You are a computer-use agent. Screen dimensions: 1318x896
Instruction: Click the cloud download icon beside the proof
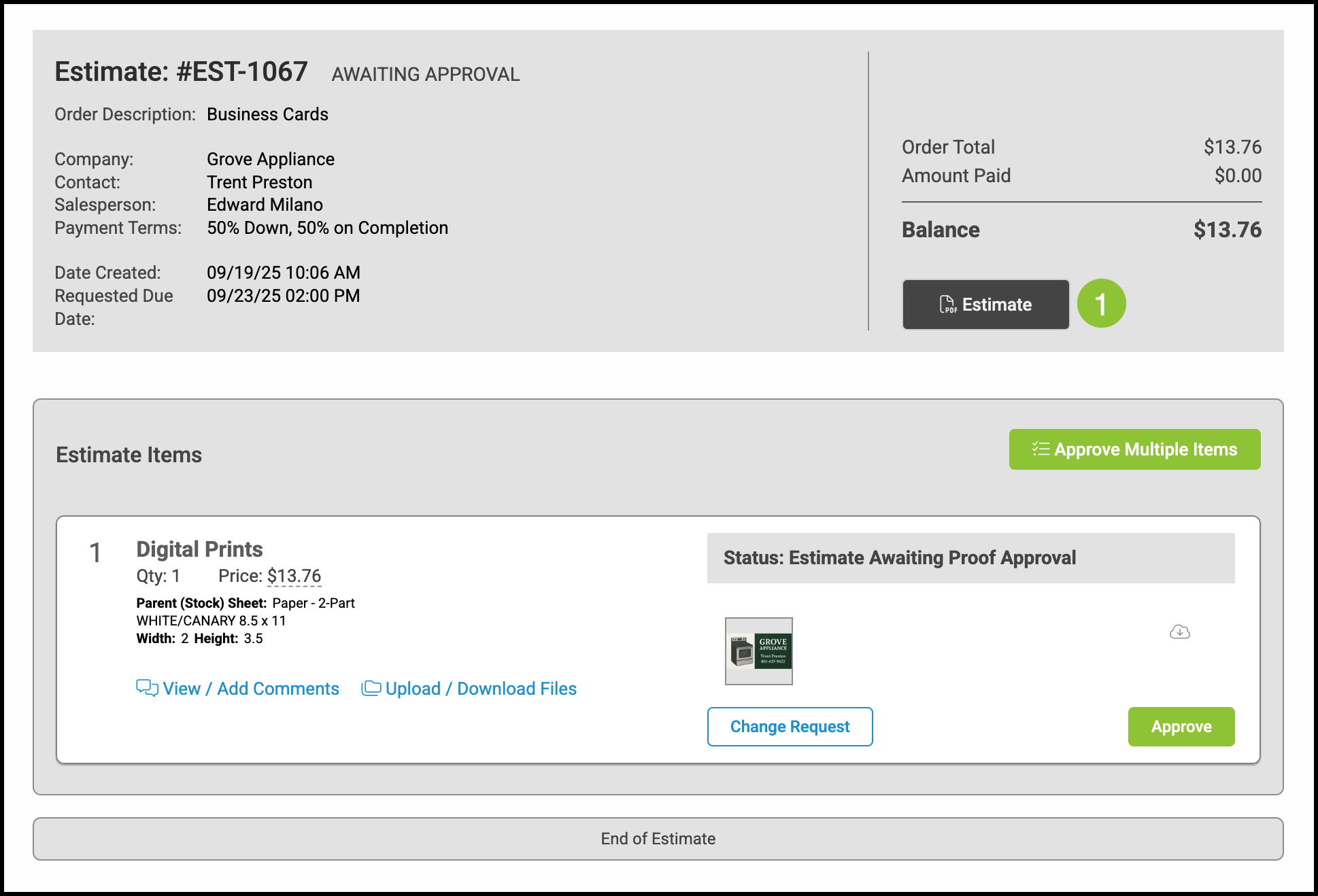click(1179, 632)
